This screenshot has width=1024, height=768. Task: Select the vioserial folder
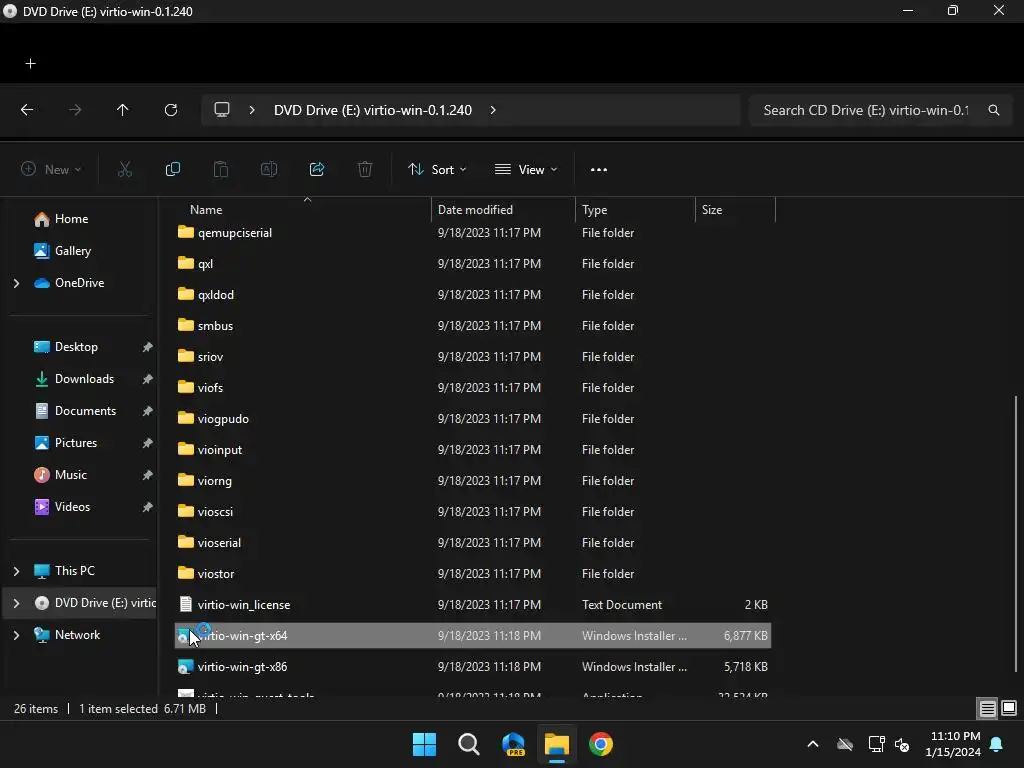pos(473,543)
